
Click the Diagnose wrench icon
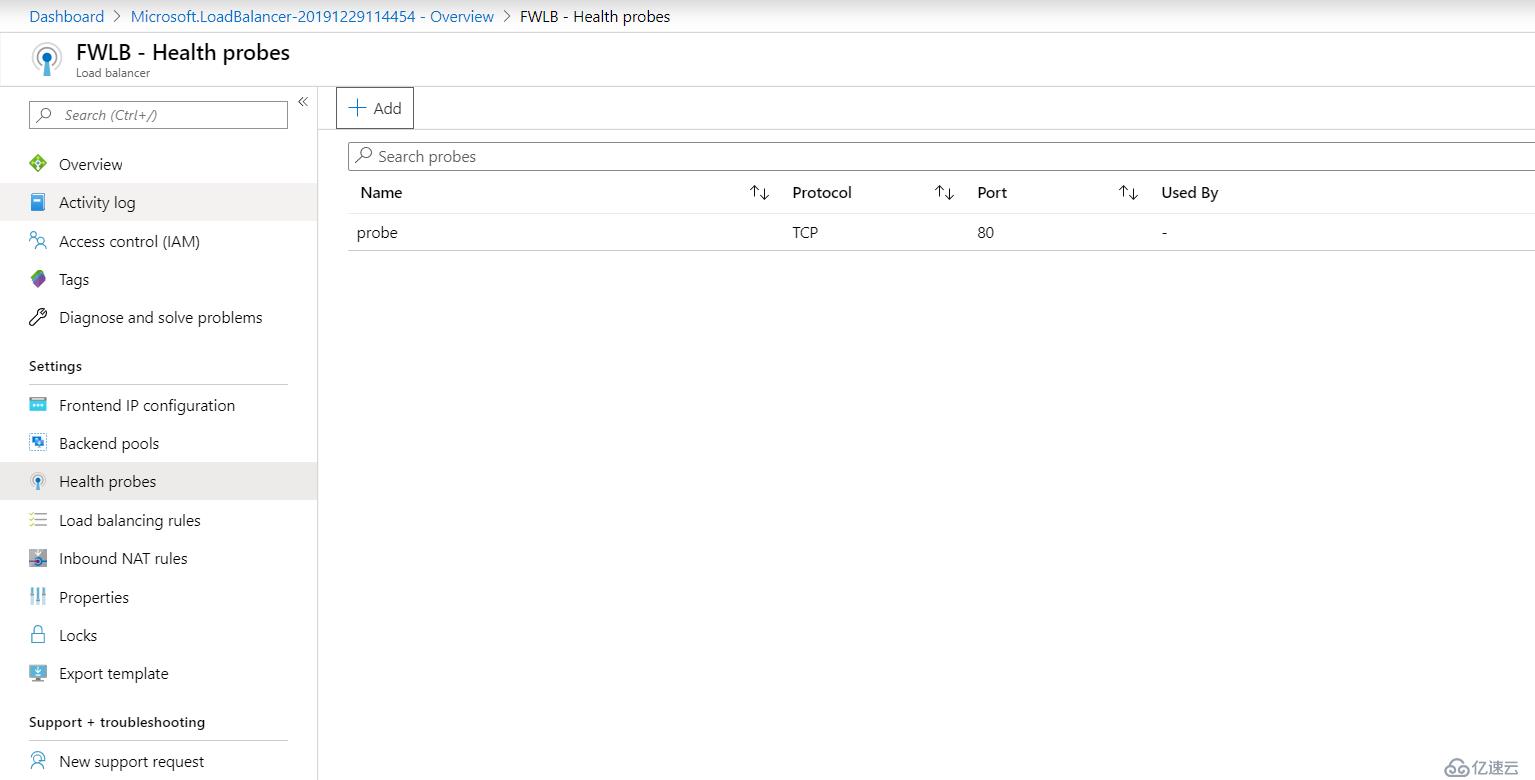coord(38,317)
